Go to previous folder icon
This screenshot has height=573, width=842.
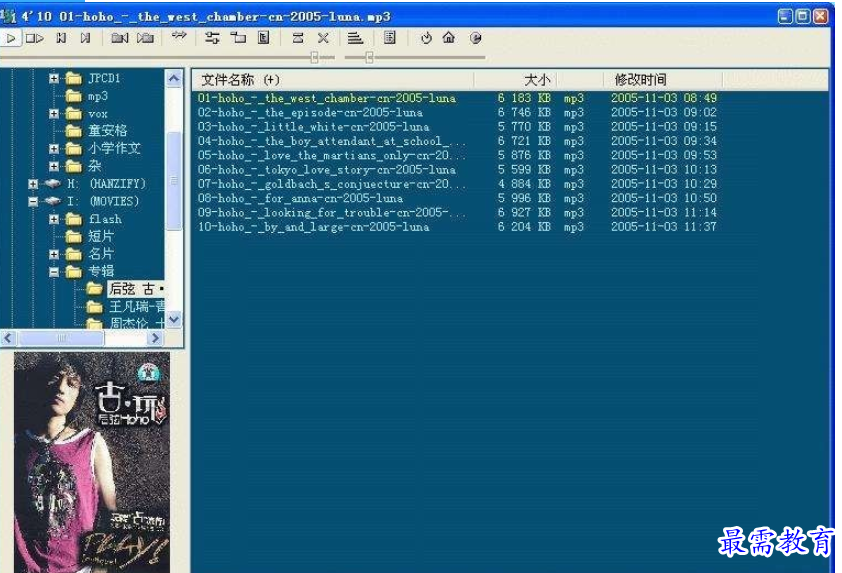120,38
